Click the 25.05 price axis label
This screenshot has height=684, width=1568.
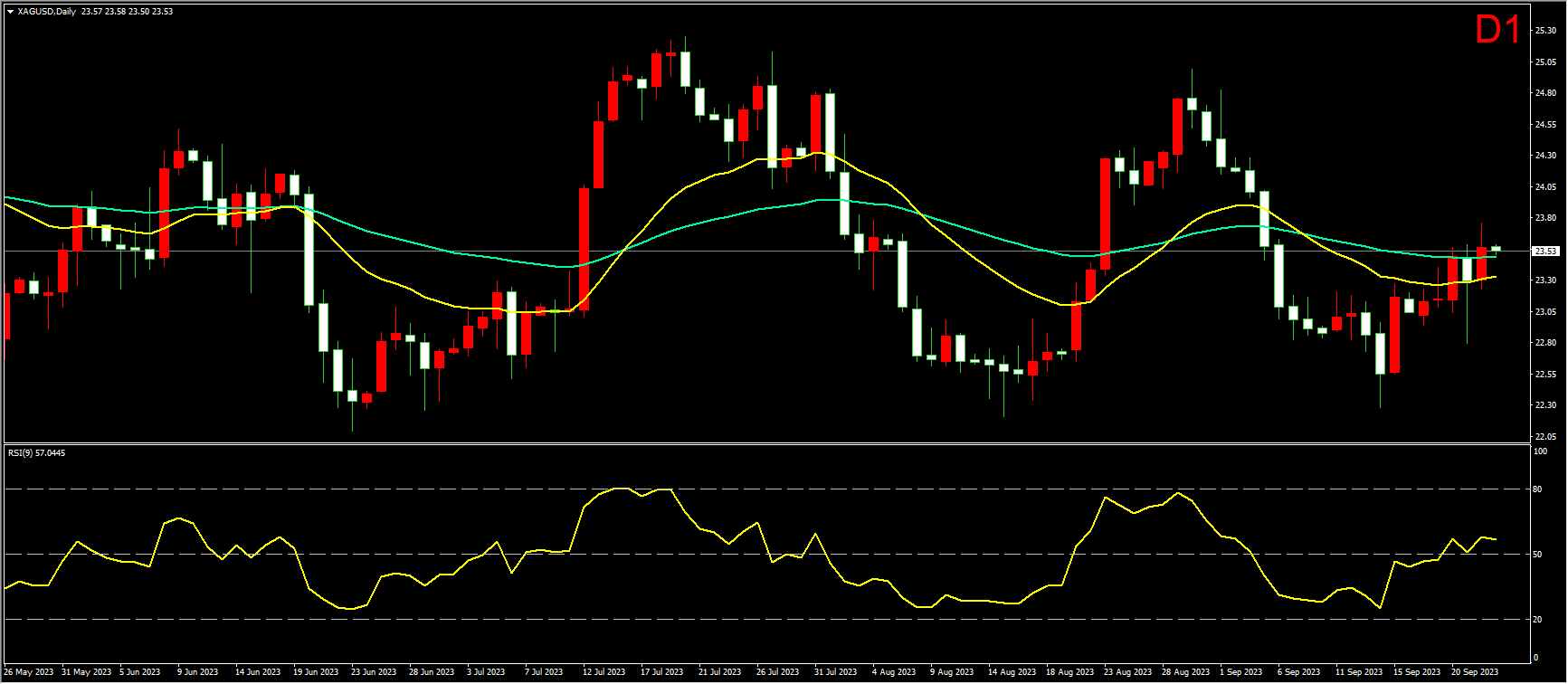(x=1545, y=62)
